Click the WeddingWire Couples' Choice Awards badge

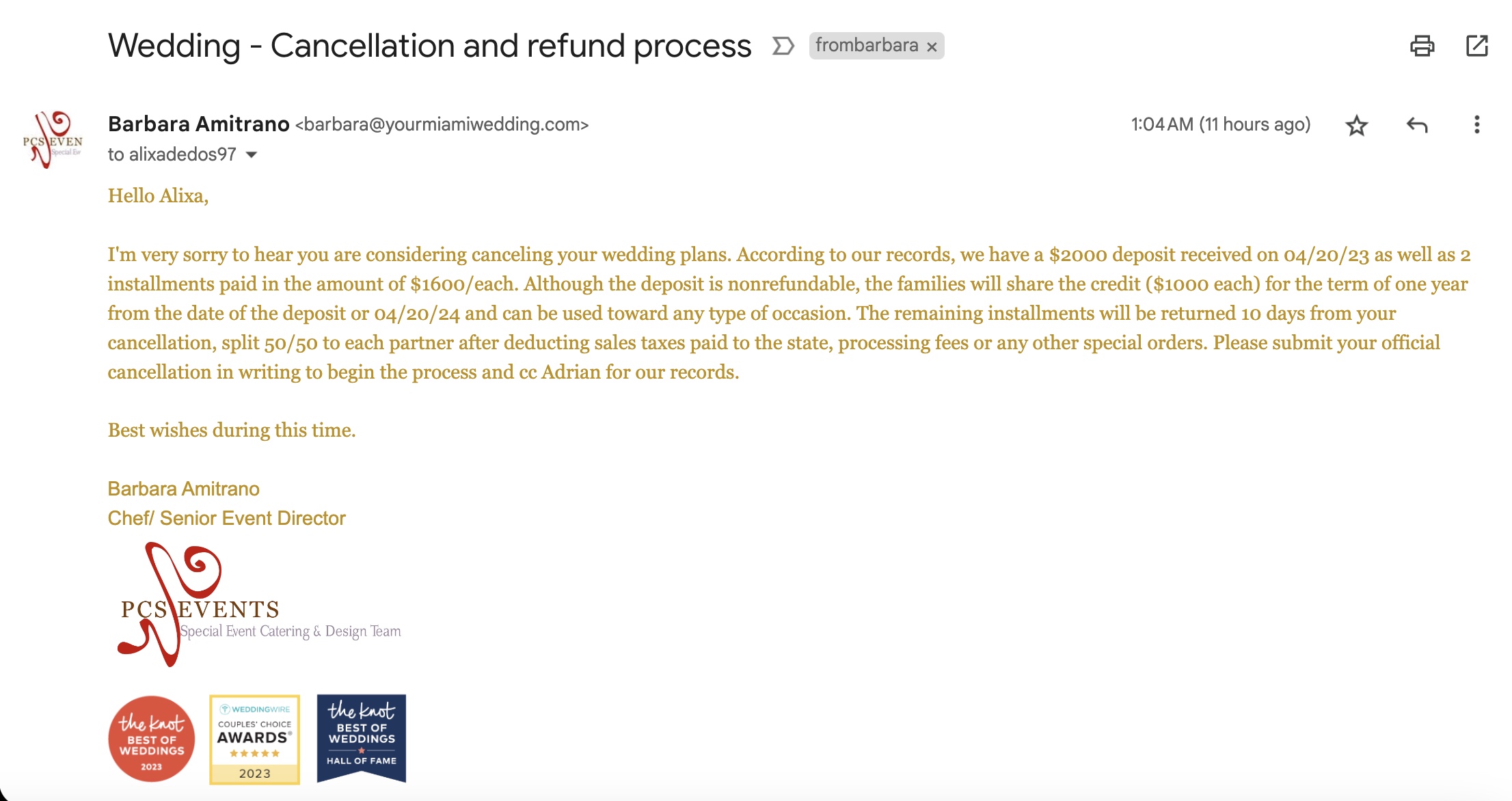click(x=255, y=739)
